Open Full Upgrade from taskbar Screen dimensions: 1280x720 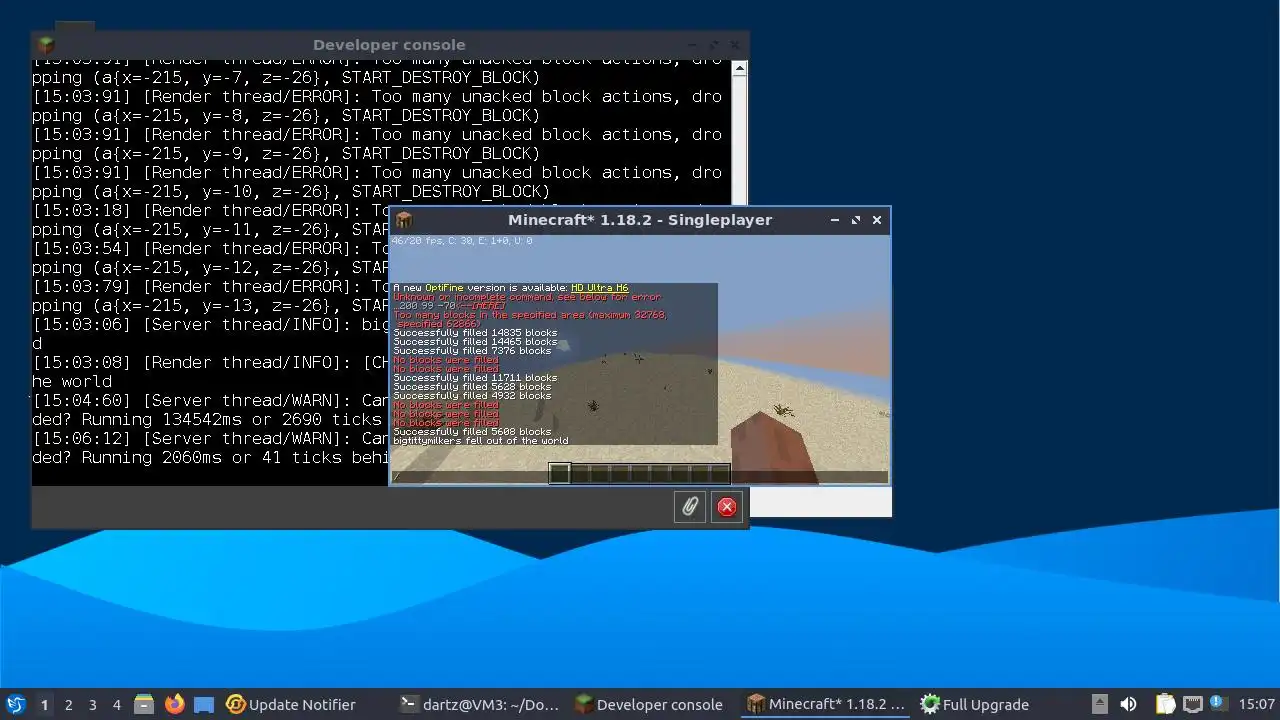point(975,704)
